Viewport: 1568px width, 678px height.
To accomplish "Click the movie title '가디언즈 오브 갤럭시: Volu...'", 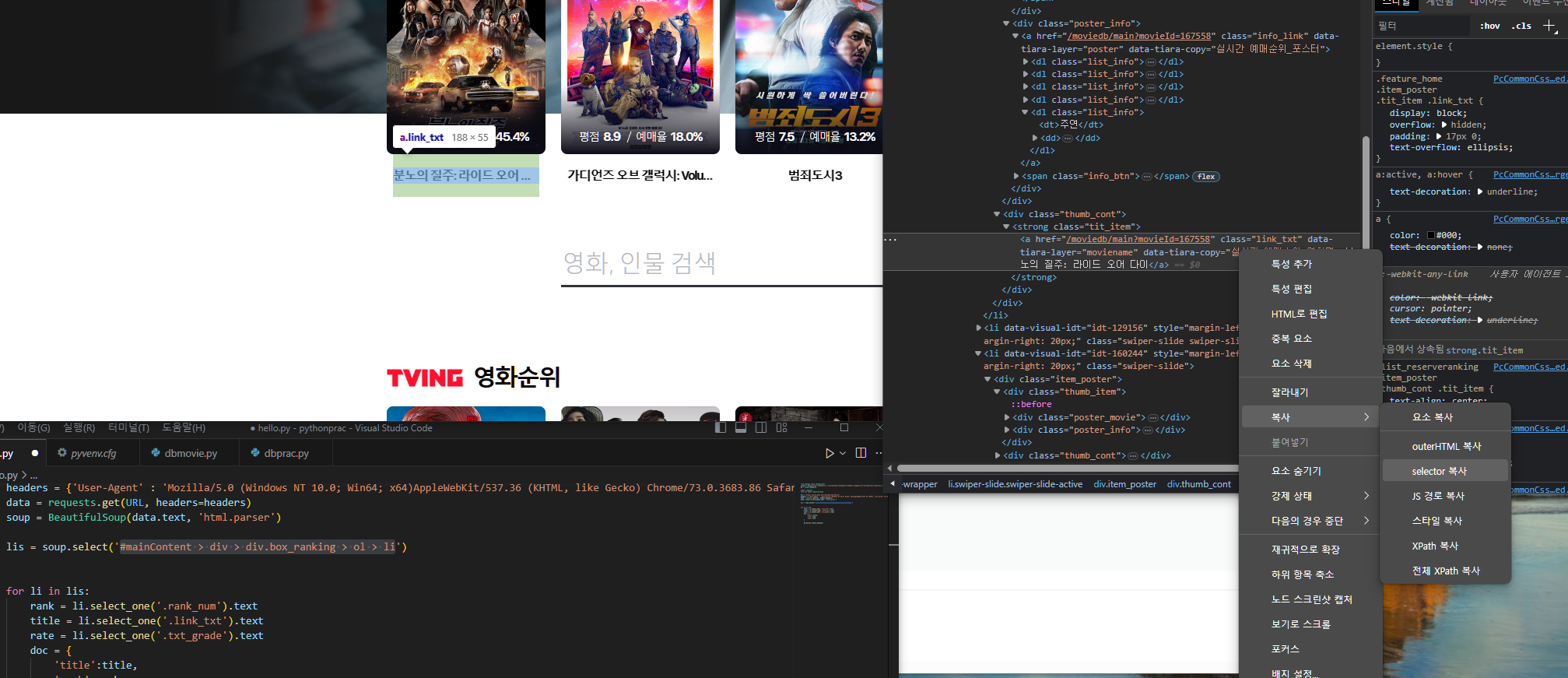I will [640, 176].
